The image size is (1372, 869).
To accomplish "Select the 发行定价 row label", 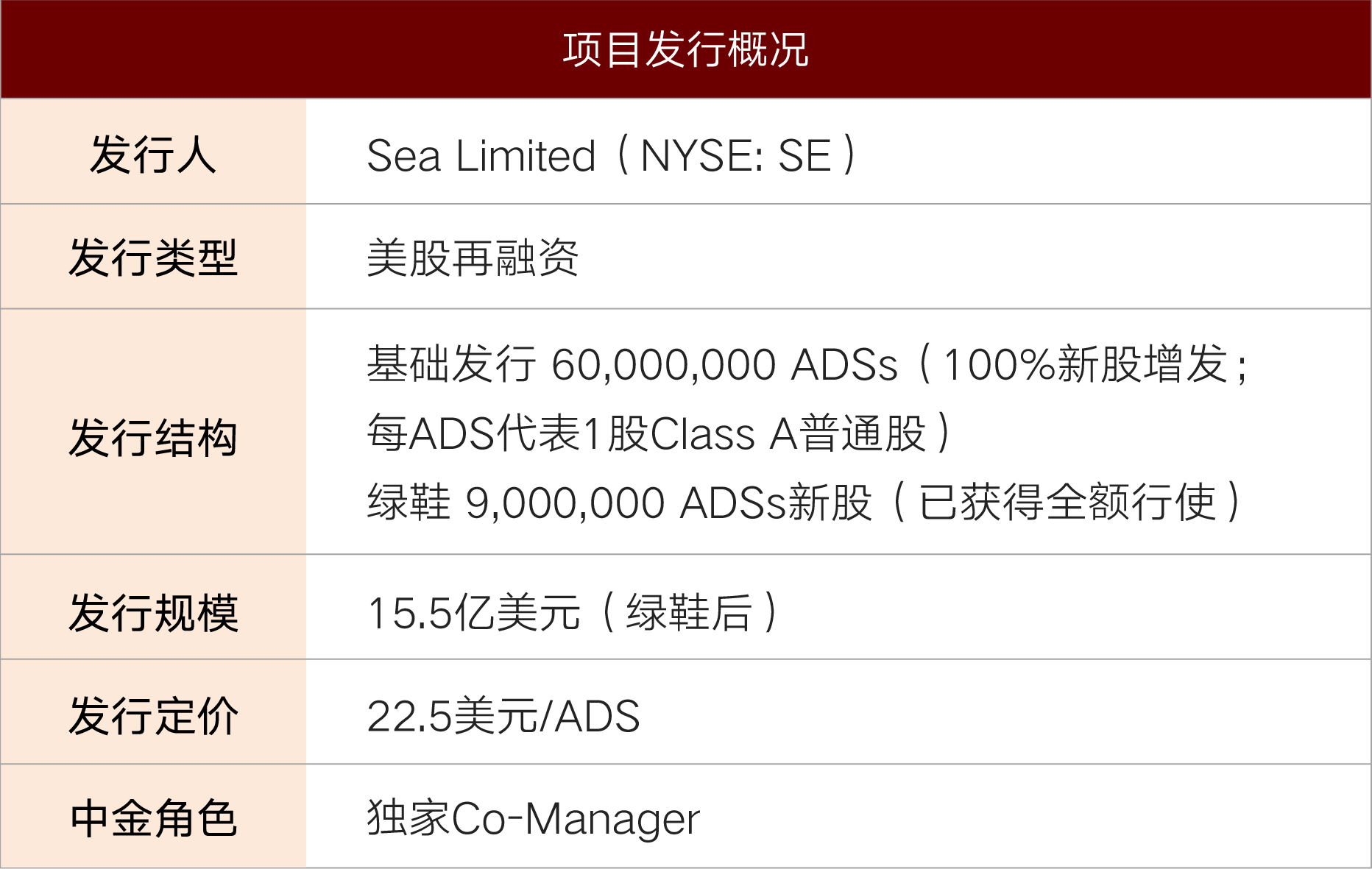I will (153, 716).
